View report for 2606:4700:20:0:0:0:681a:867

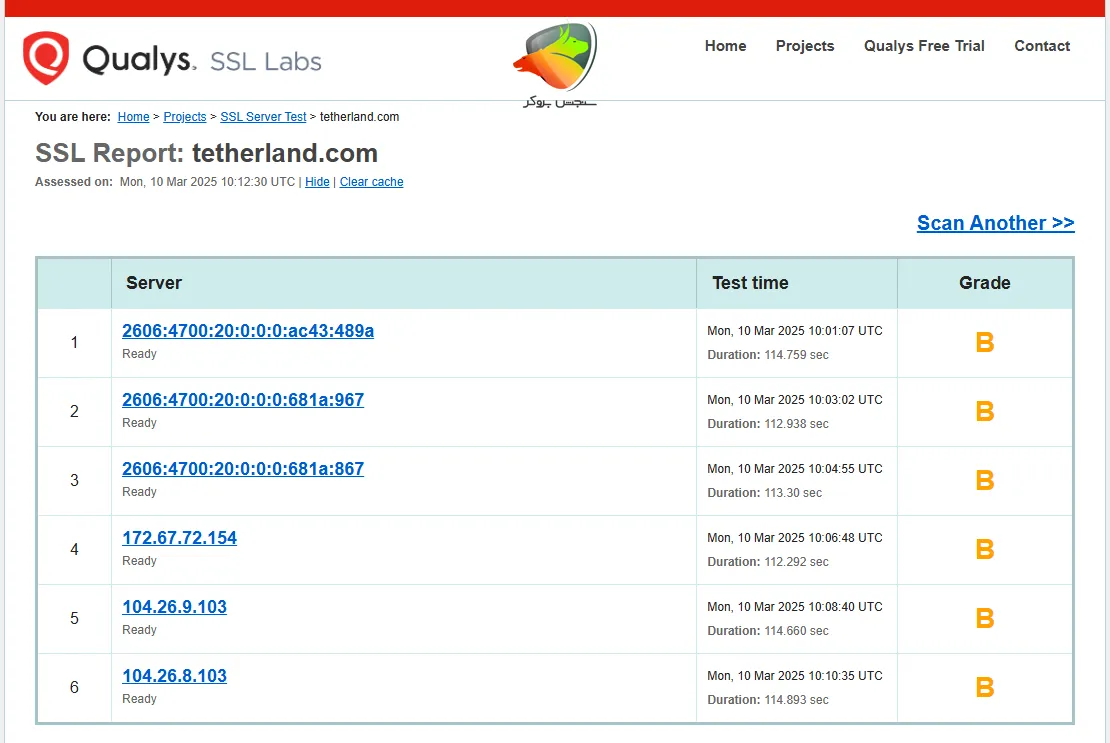pyautogui.click(x=243, y=469)
